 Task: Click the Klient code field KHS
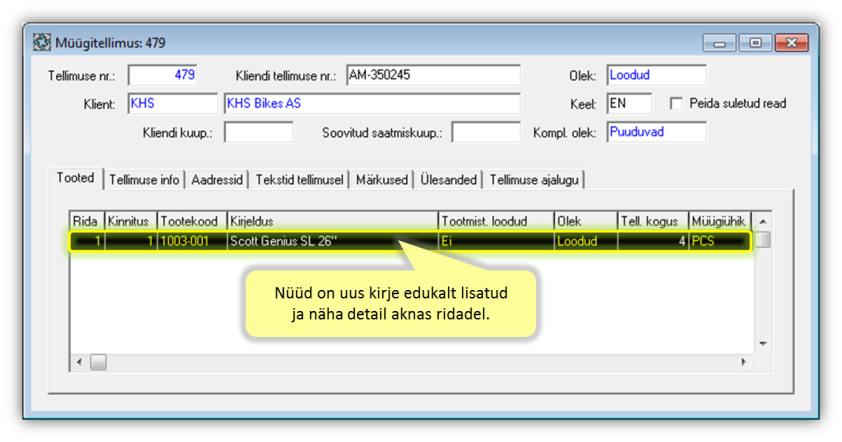click(x=172, y=104)
